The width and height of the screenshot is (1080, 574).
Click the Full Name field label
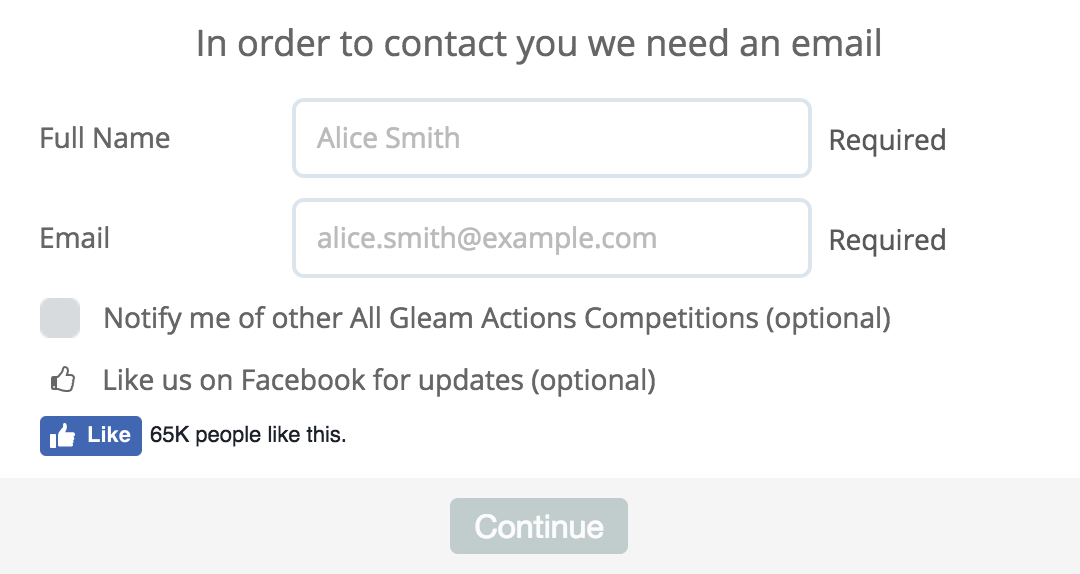click(x=105, y=138)
